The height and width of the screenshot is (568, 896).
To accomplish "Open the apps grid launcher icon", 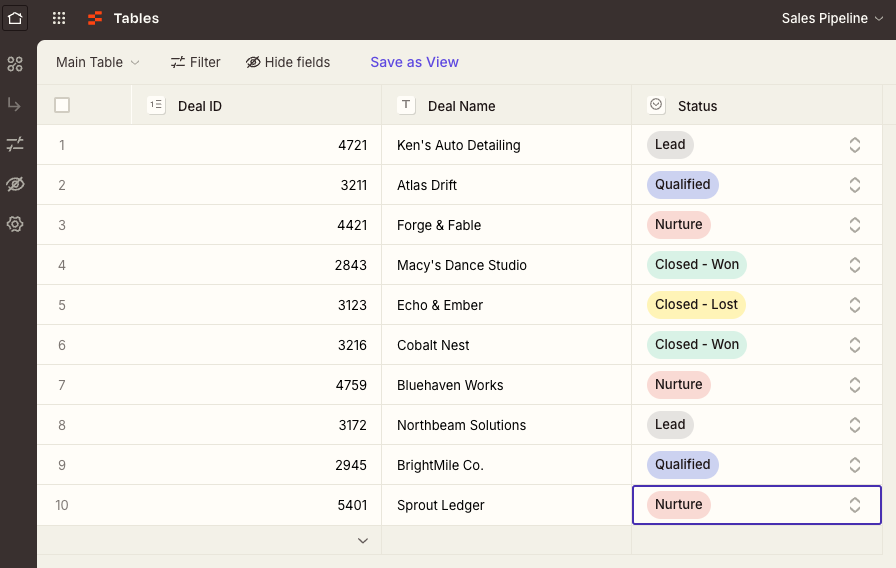I will [x=59, y=18].
